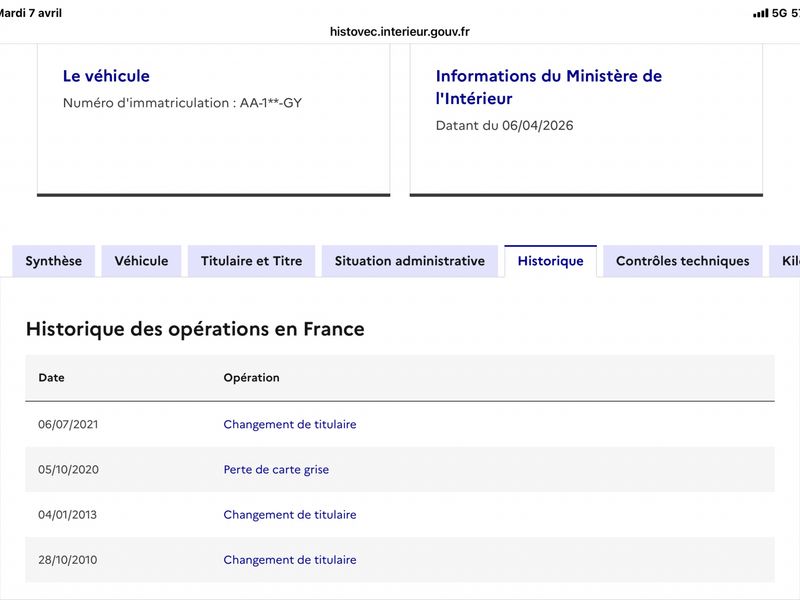Click the Informations du Ministère de l'Intérieur heading
800x600 pixels.
548,87
